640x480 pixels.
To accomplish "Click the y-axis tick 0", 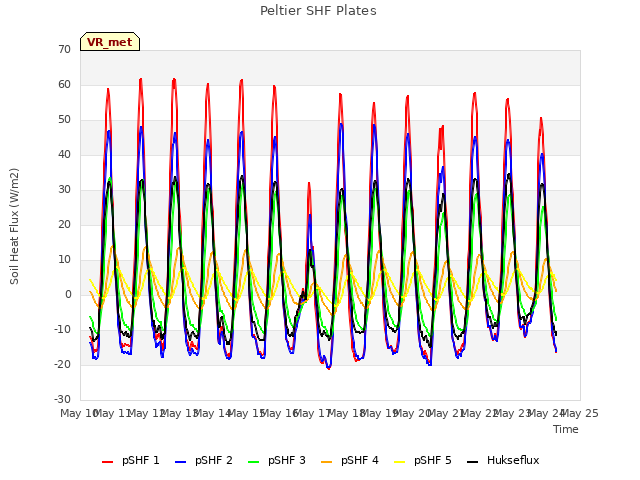I will [68, 294].
